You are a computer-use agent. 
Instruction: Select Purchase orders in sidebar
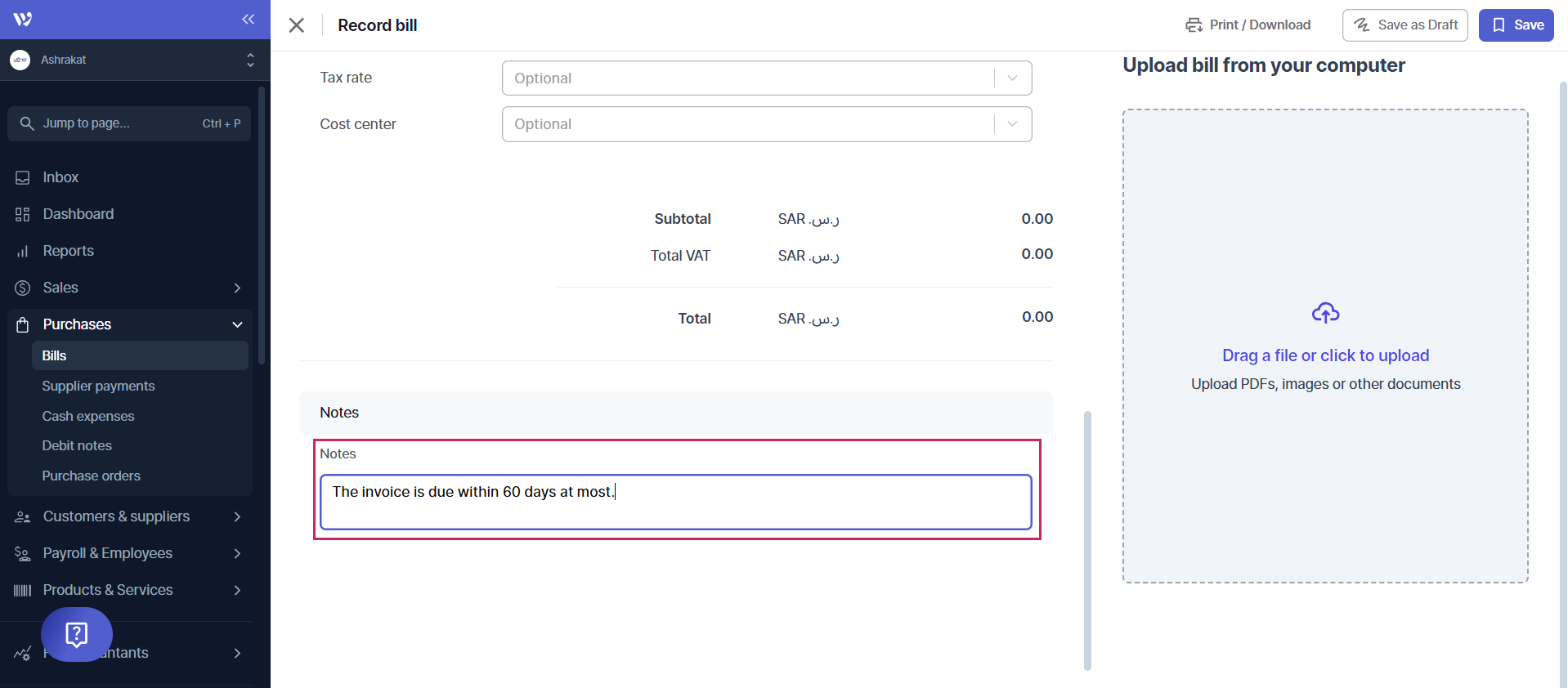[91, 476]
